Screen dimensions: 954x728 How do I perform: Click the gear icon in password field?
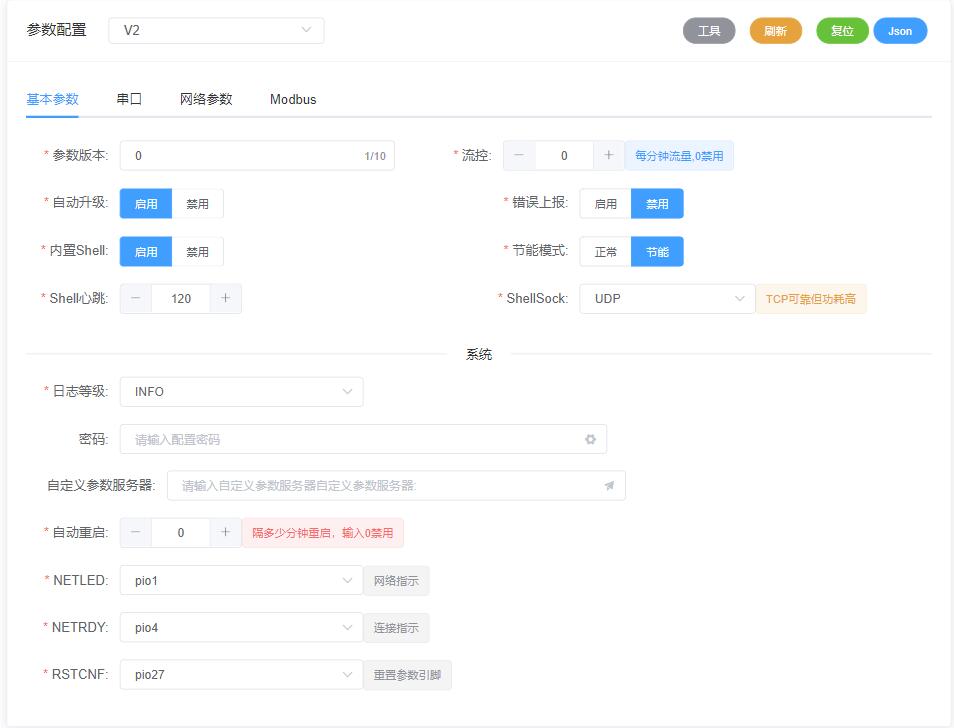(x=590, y=439)
